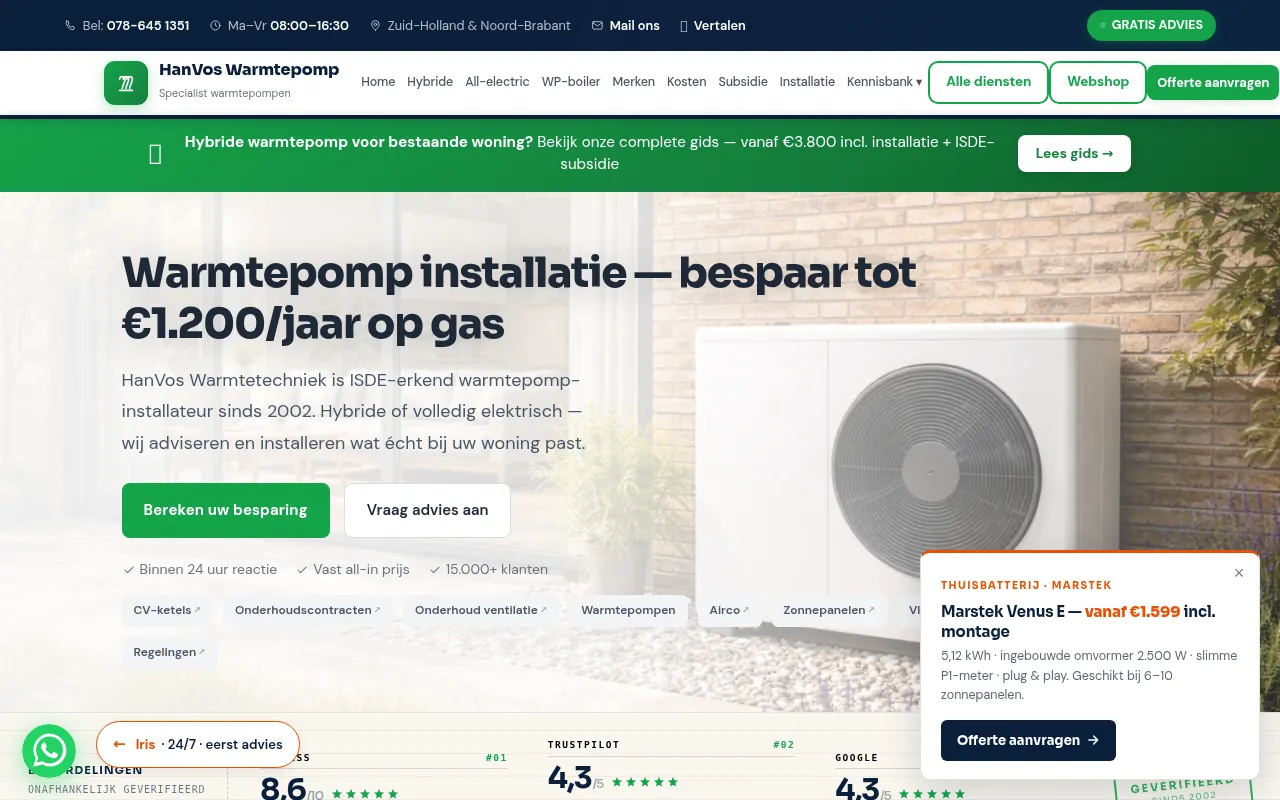Open Hybride menu item
1280x800 pixels.
[430, 82]
